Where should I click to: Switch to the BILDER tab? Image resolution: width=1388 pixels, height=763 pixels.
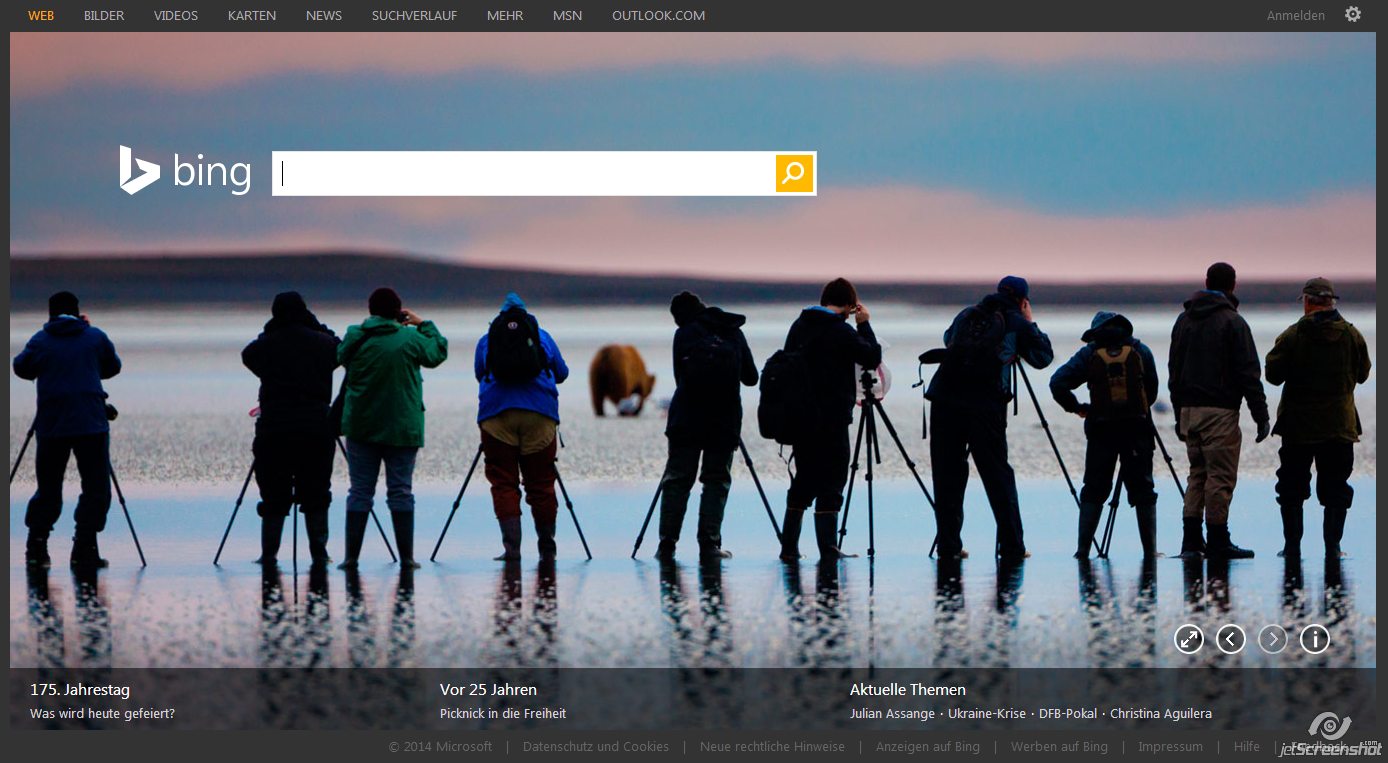tap(104, 16)
